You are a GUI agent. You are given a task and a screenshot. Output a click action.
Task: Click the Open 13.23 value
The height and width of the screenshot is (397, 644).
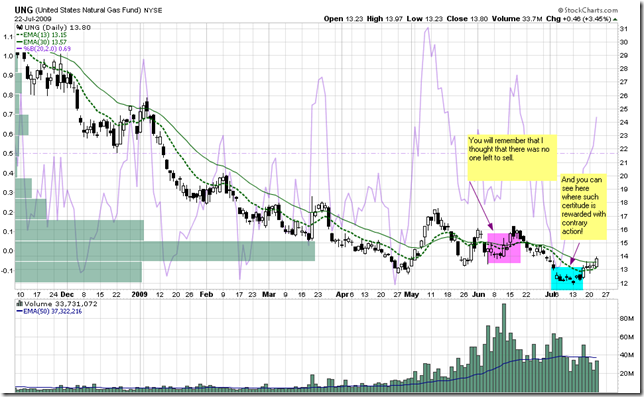click(343, 19)
